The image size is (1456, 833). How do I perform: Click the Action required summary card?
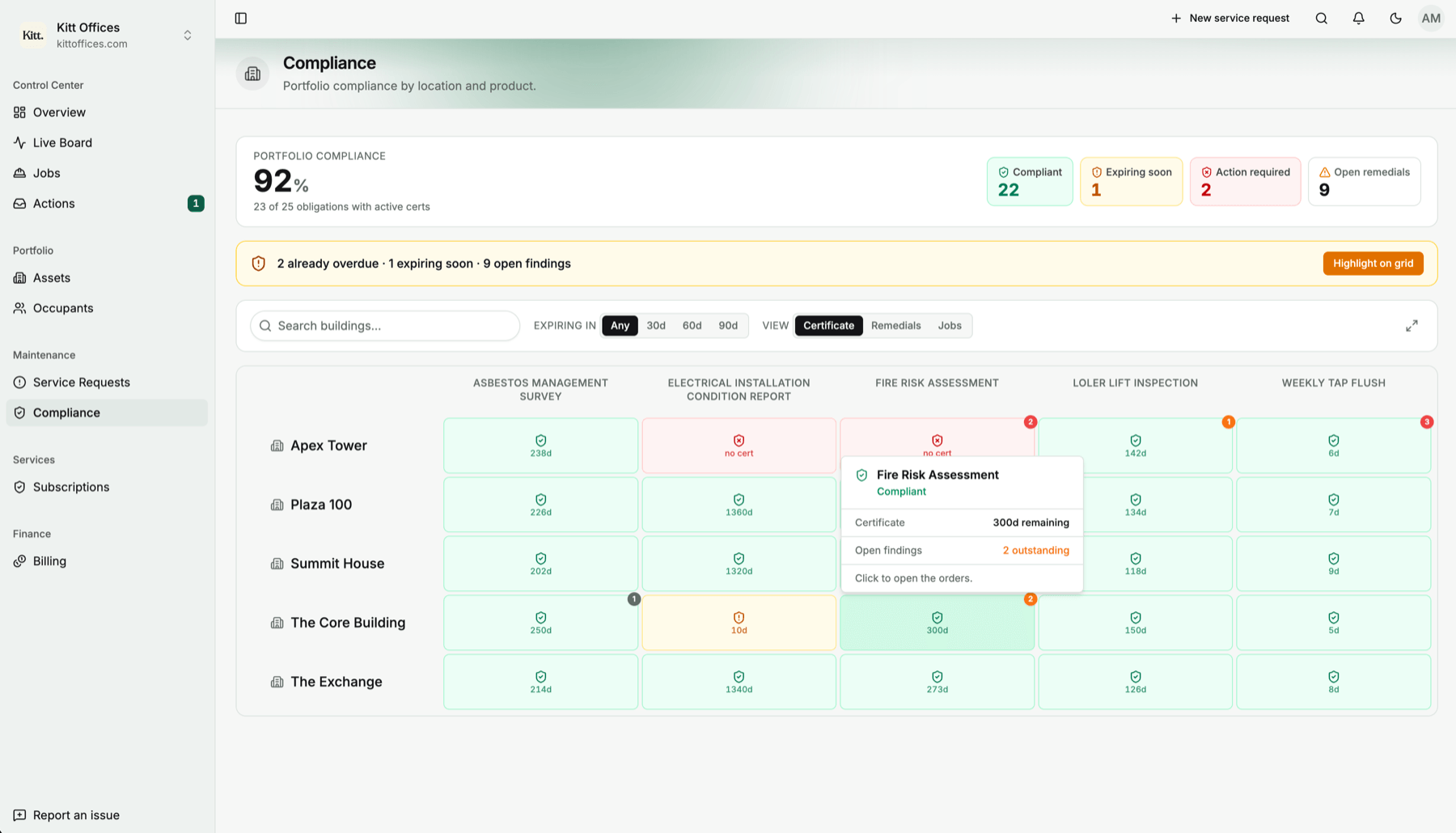[x=1245, y=181]
